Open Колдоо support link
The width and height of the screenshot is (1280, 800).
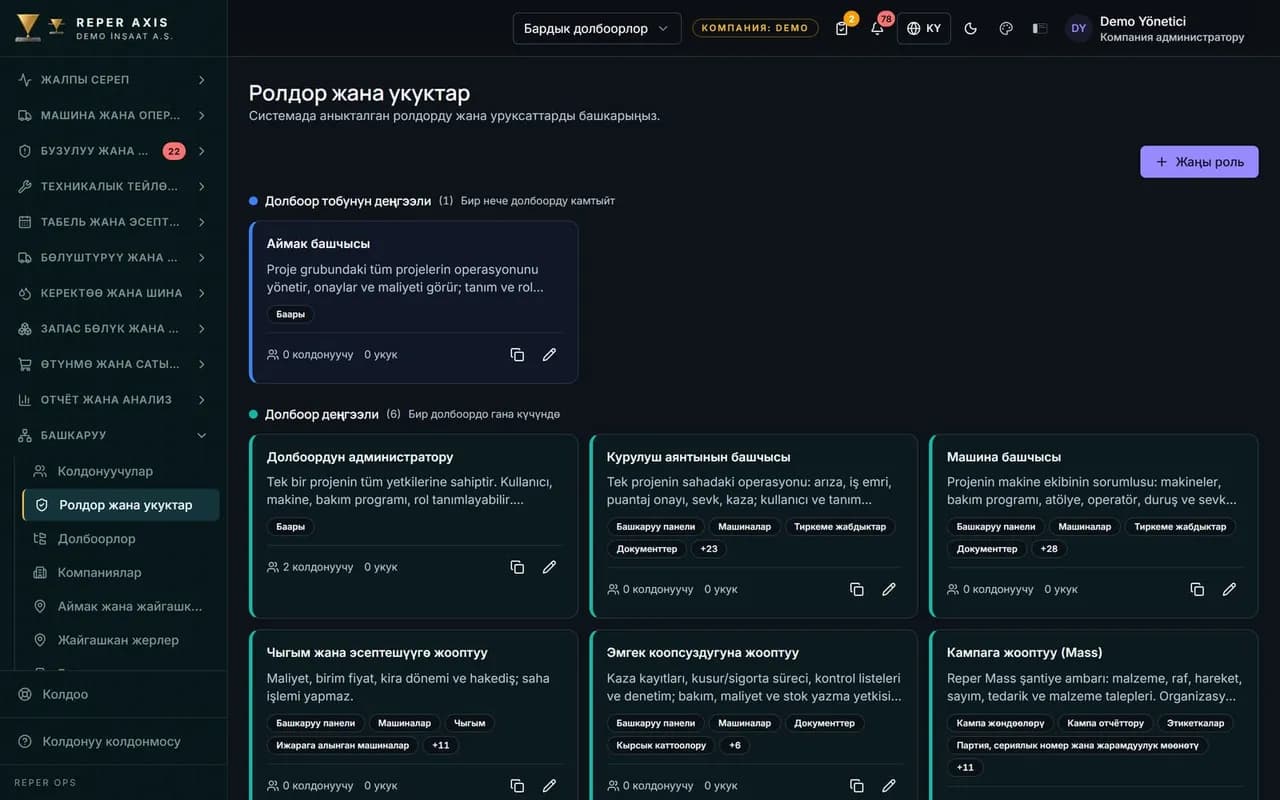(x=113, y=694)
